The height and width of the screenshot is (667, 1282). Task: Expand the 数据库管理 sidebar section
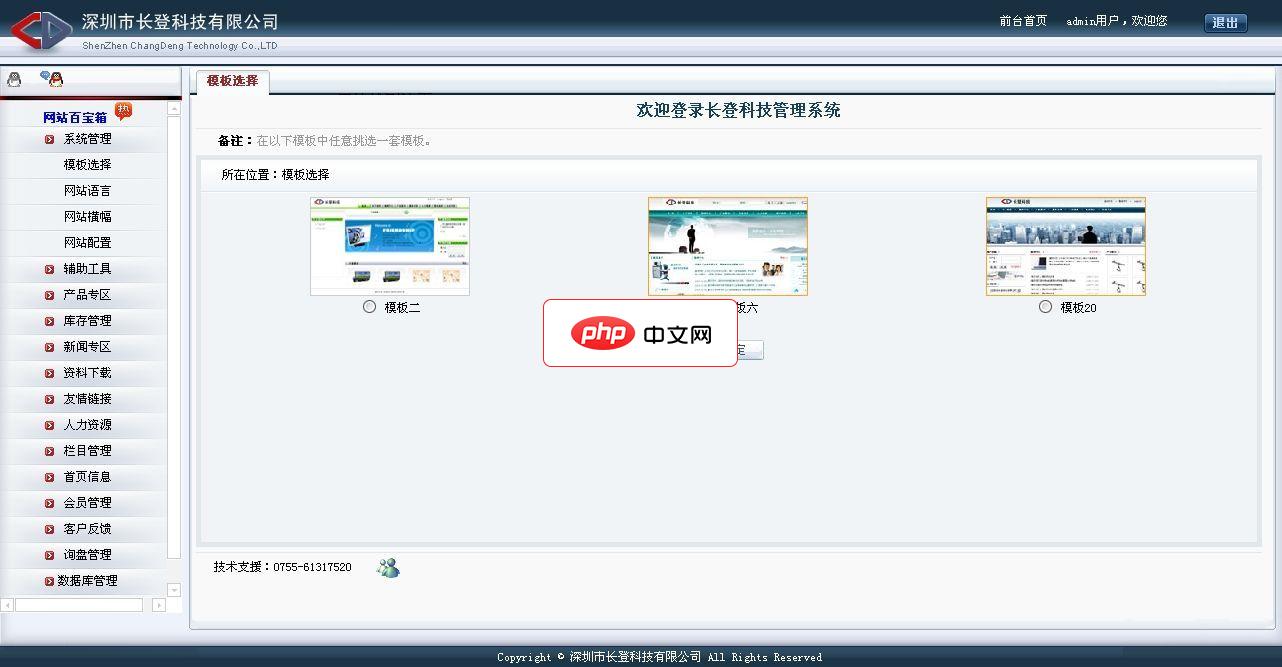coord(87,581)
